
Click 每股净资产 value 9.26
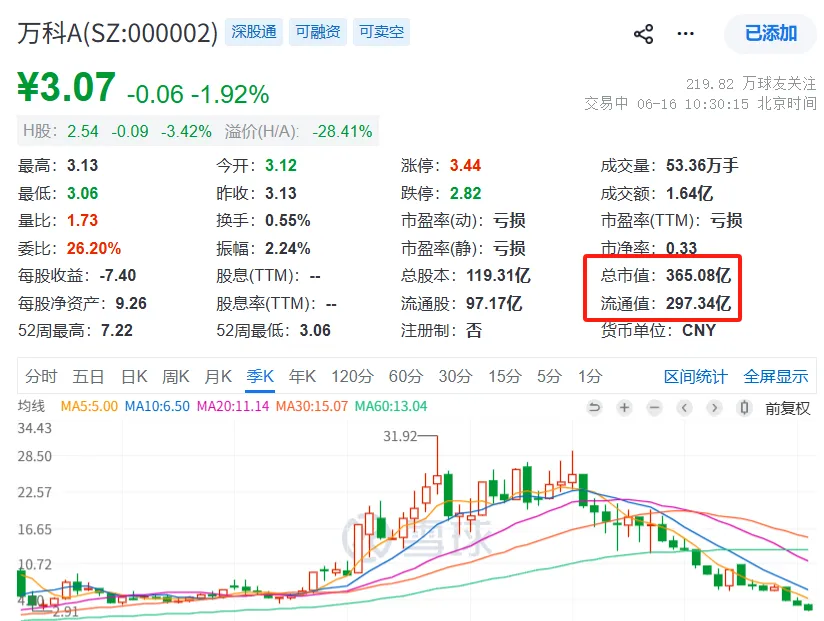pyautogui.click(x=131, y=303)
